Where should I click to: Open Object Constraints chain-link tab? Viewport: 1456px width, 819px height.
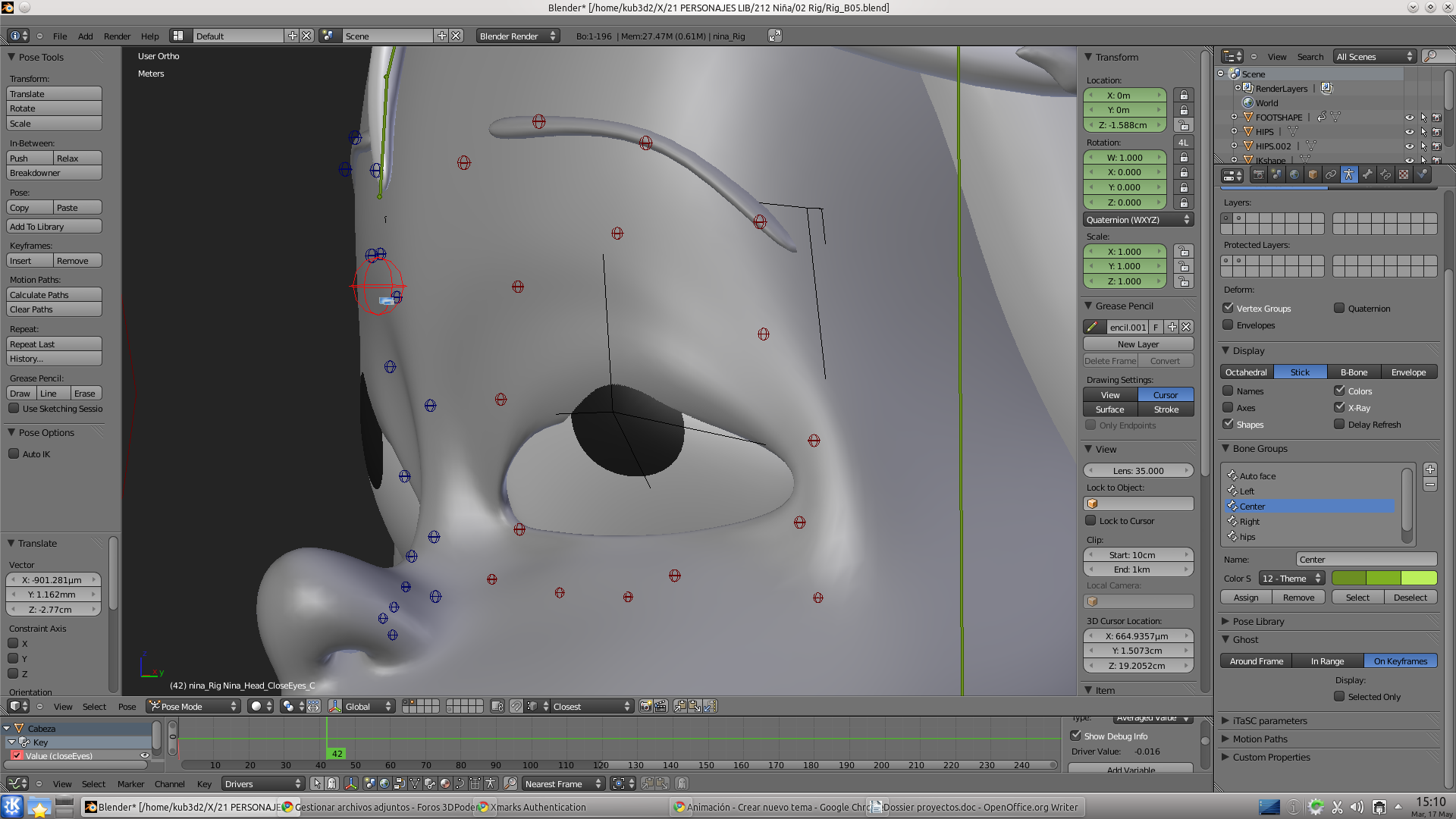coord(1331,174)
